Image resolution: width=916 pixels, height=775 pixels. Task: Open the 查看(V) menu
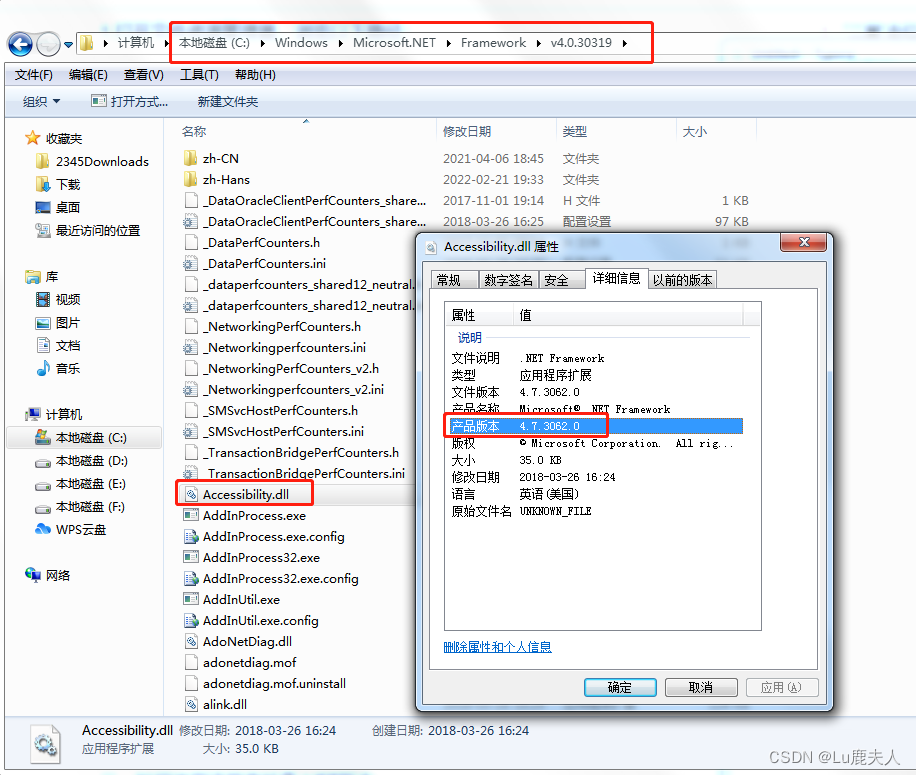pos(144,75)
